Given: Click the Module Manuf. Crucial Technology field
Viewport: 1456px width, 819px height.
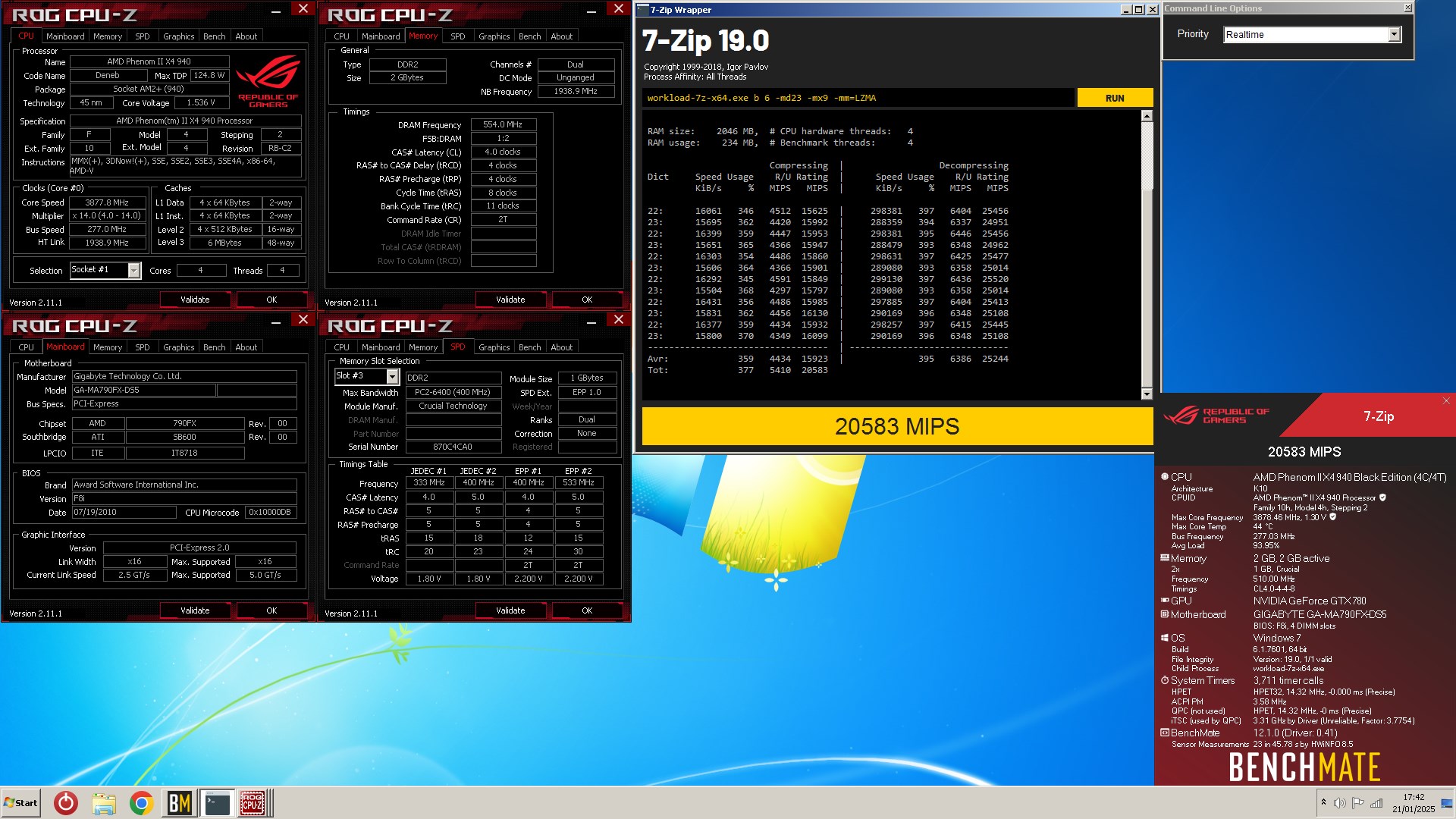Looking at the screenshot, I should (x=453, y=406).
